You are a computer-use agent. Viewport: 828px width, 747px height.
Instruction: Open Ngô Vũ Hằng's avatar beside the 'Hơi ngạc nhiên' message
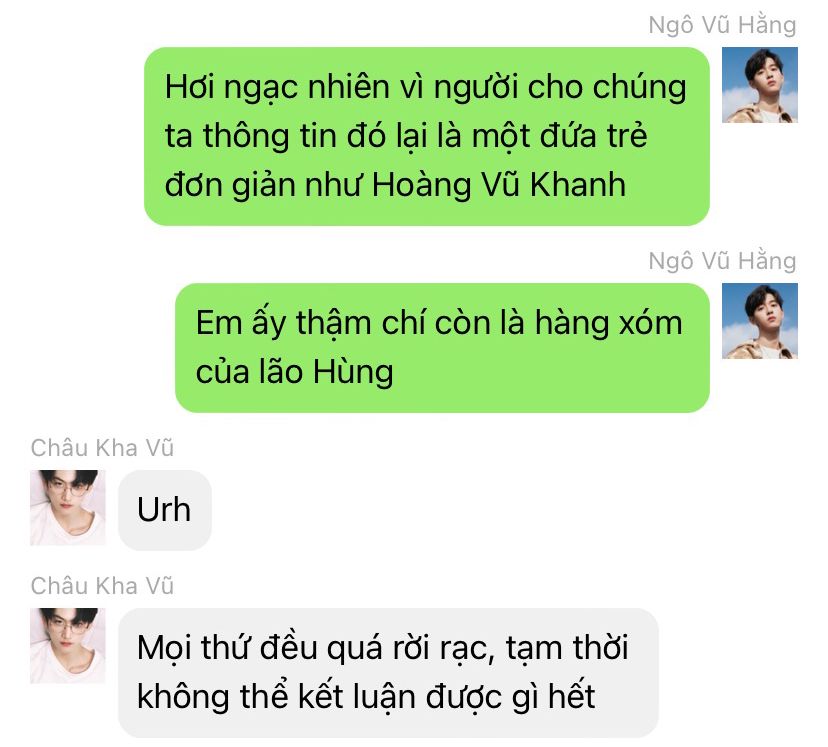(x=759, y=85)
